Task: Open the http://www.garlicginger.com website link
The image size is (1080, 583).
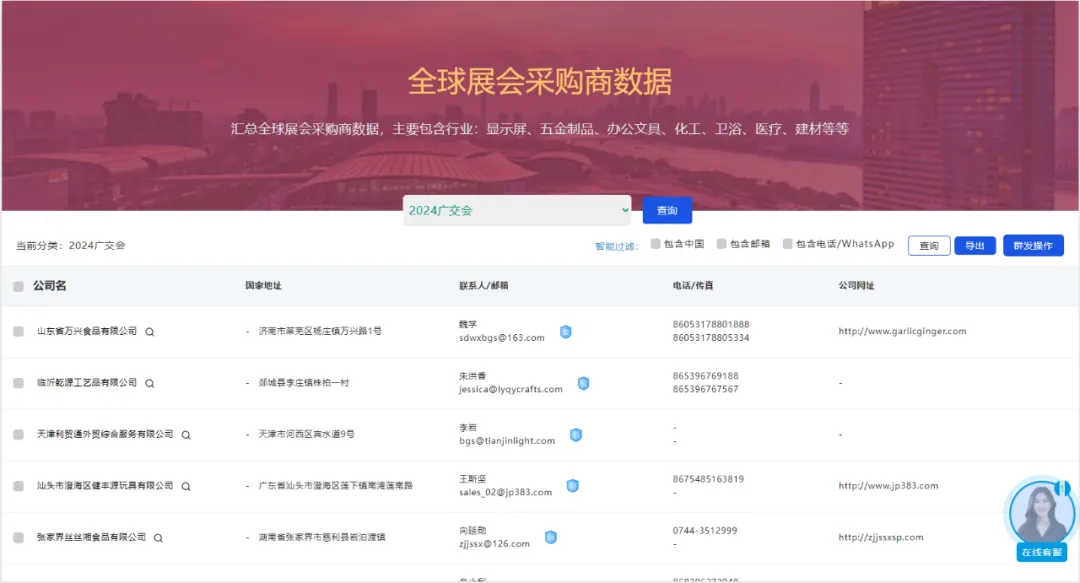Action: (902, 331)
